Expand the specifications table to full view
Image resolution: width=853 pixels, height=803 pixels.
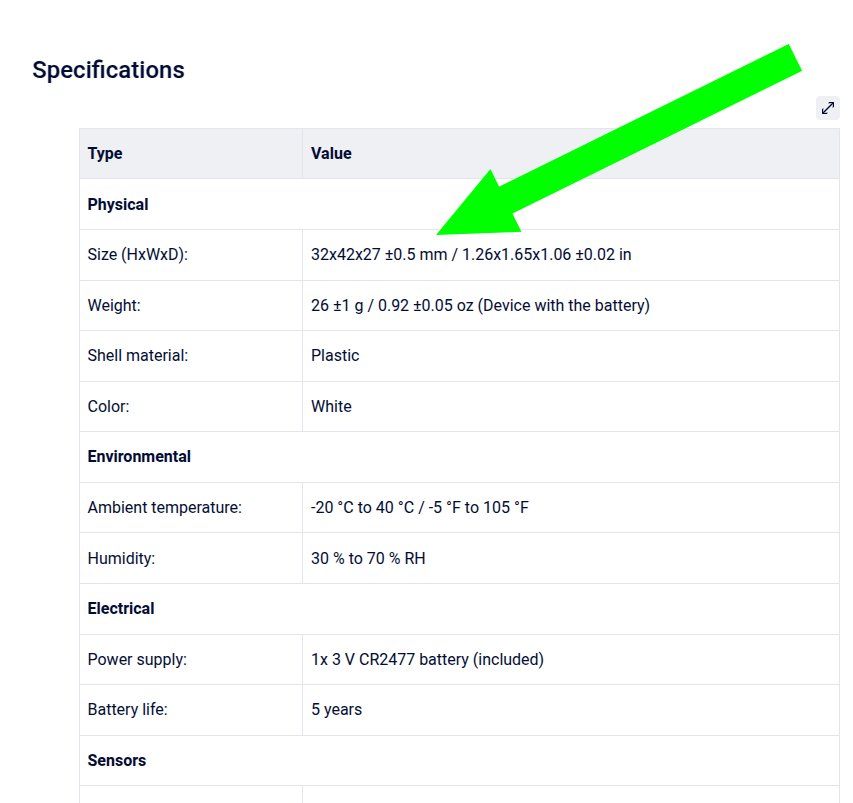827,108
